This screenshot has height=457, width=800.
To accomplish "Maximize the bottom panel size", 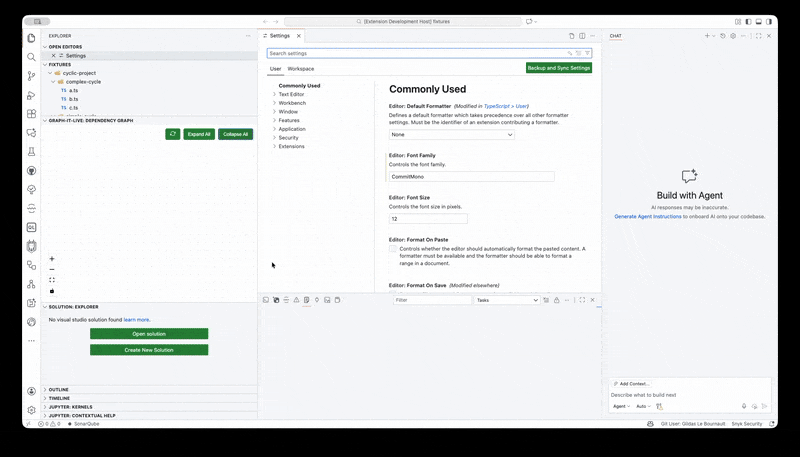I will pos(582,300).
